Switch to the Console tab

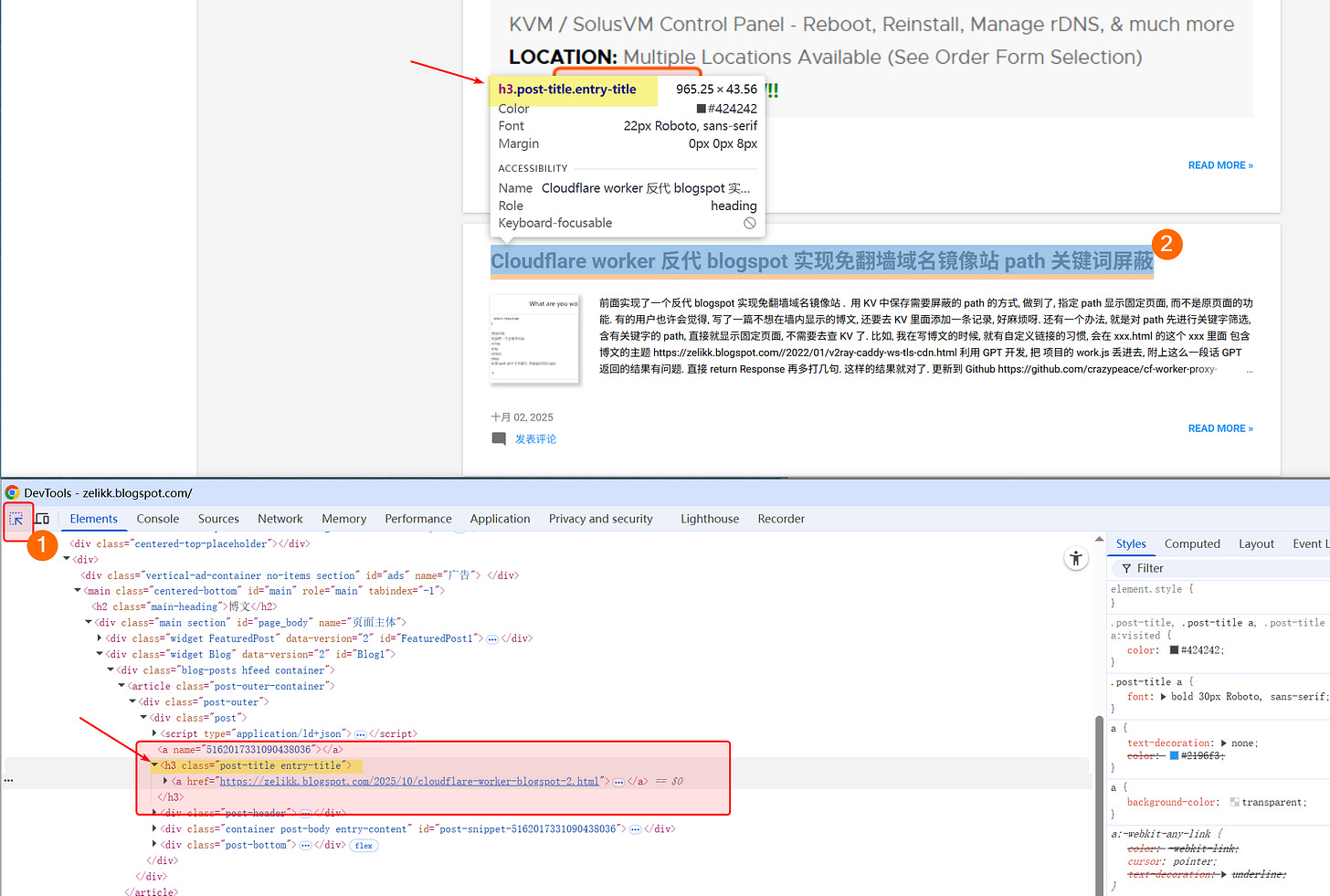(x=158, y=519)
